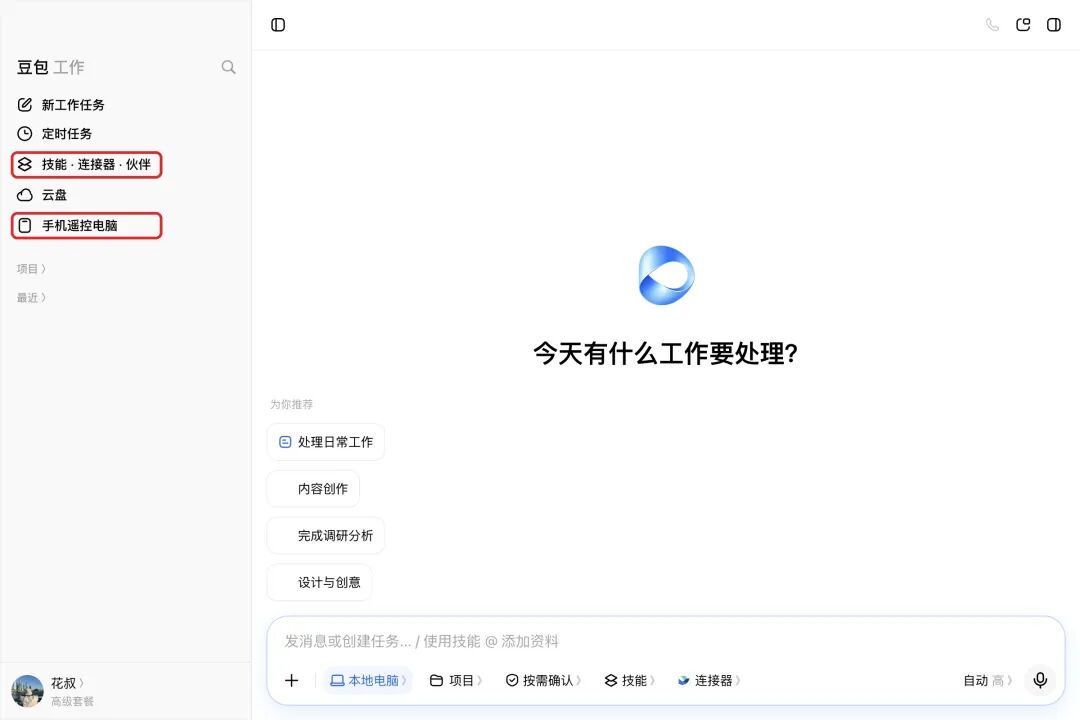The height and width of the screenshot is (720, 1080).
Task: Click the icon on 处理日常工作 suggestion
Action: tap(284, 442)
